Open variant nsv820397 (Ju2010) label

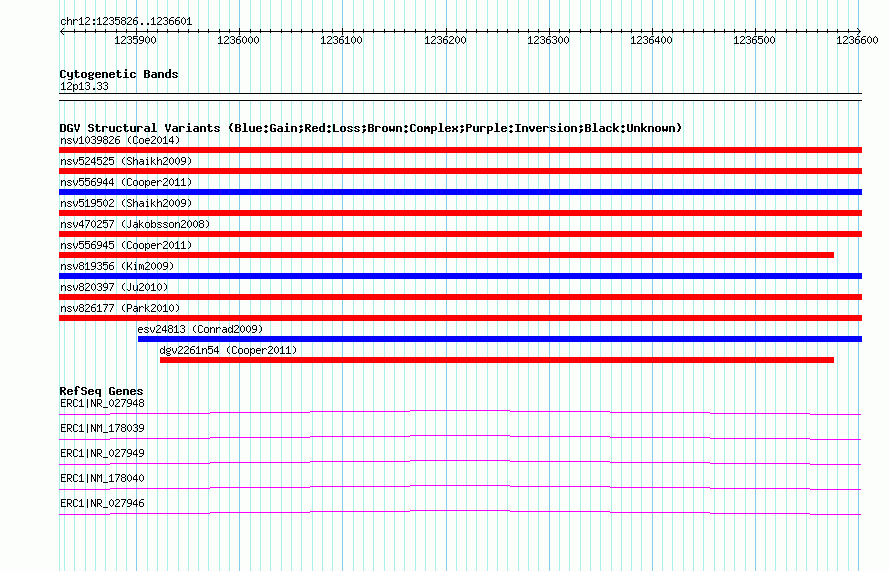(114, 287)
